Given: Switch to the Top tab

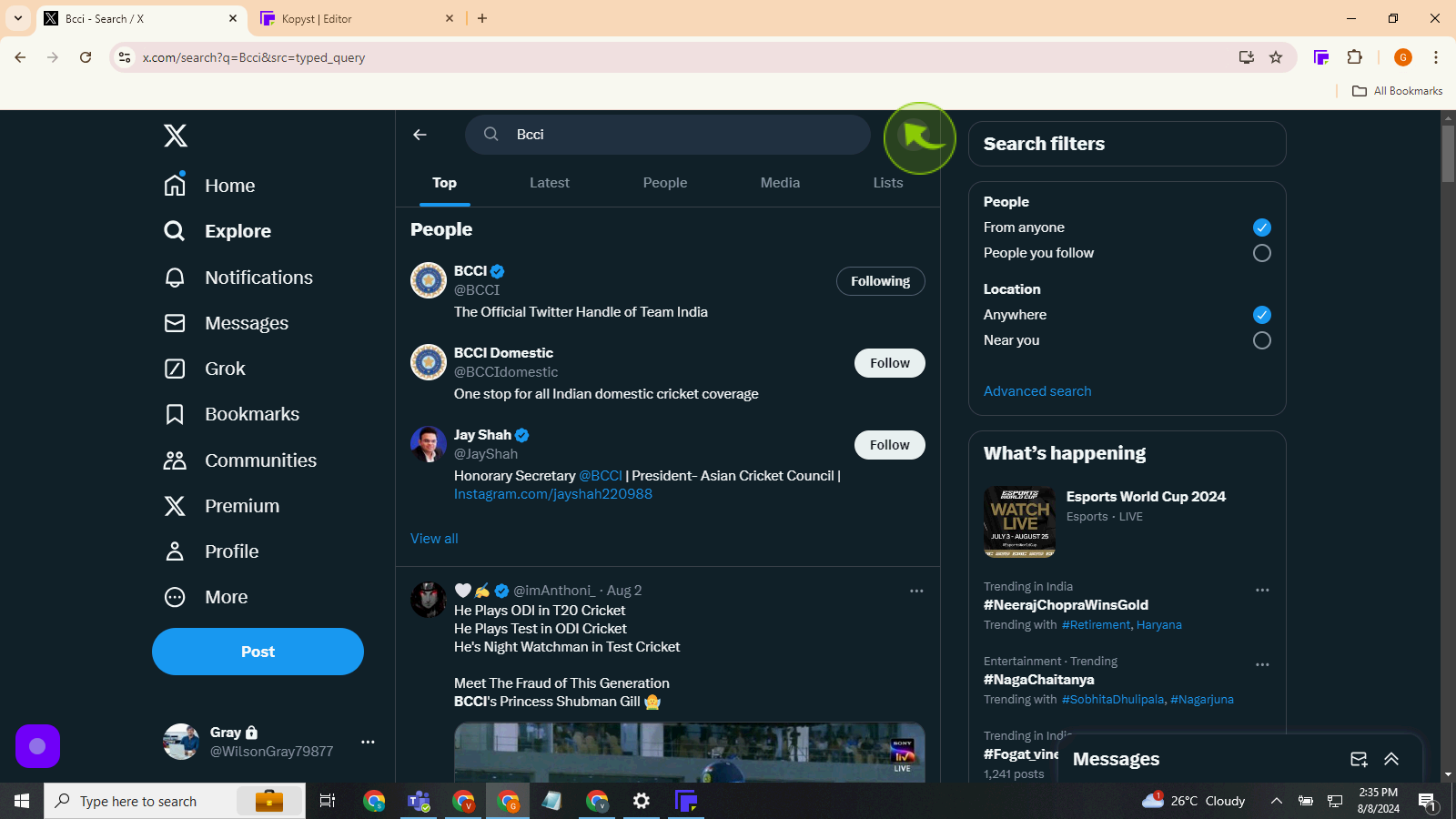Looking at the screenshot, I should coord(444,183).
